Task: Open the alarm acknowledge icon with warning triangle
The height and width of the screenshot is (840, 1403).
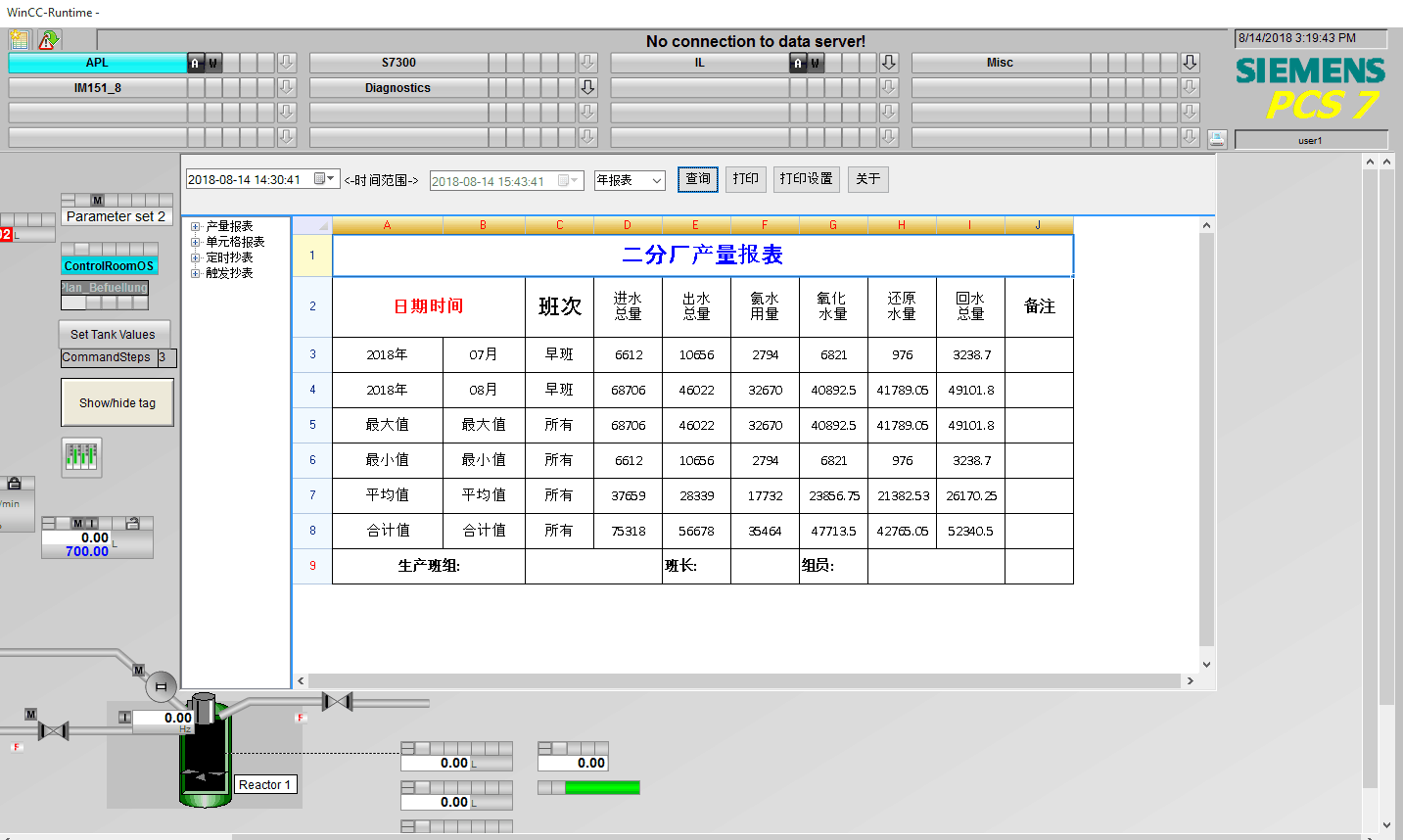Action: pyautogui.click(x=48, y=40)
